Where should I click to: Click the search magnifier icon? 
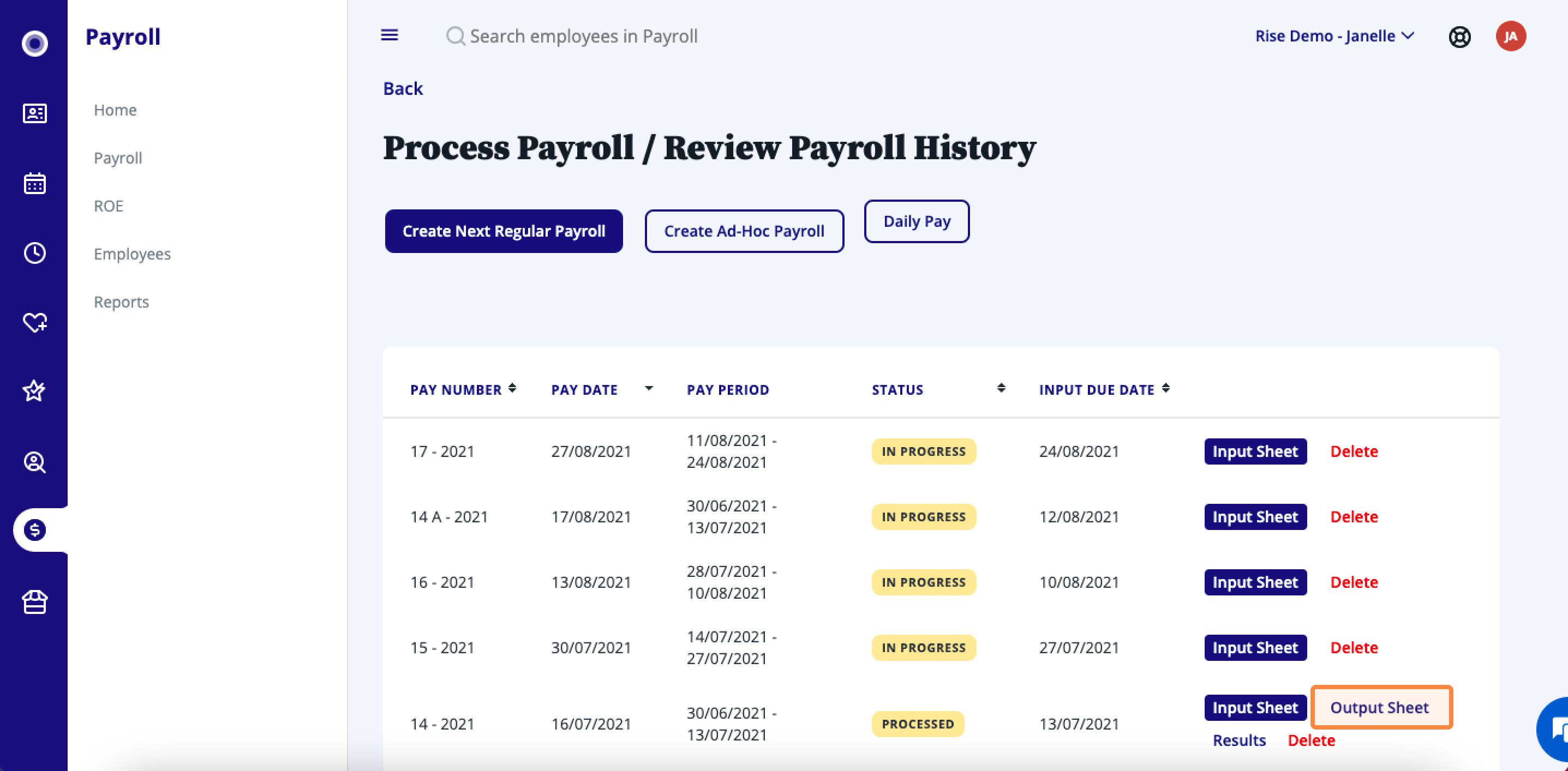[456, 36]
